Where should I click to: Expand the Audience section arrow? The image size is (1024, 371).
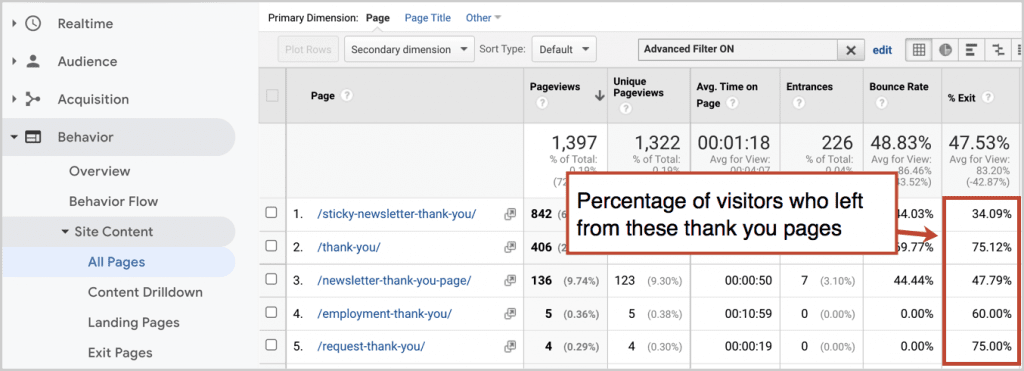(x=14, y=61)
